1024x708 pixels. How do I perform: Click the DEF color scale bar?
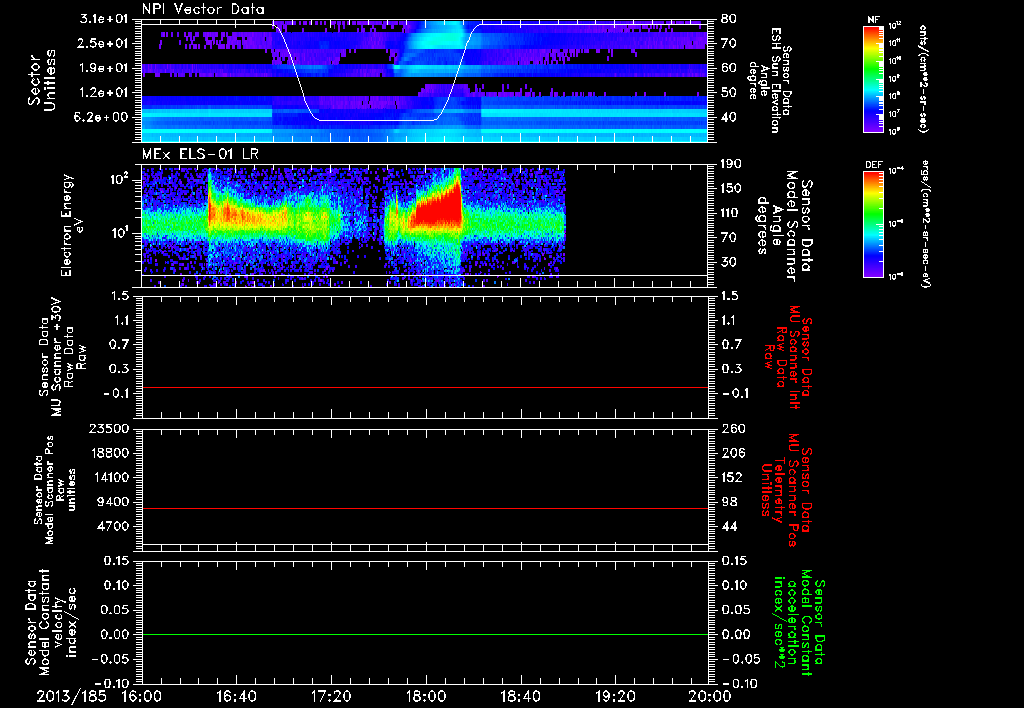(x=874, y=224)
